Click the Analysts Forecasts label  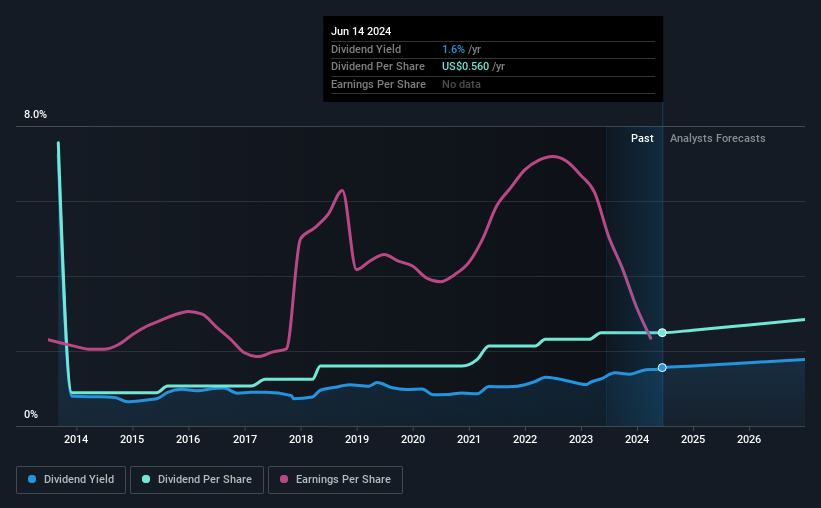(x=717, y=138)
